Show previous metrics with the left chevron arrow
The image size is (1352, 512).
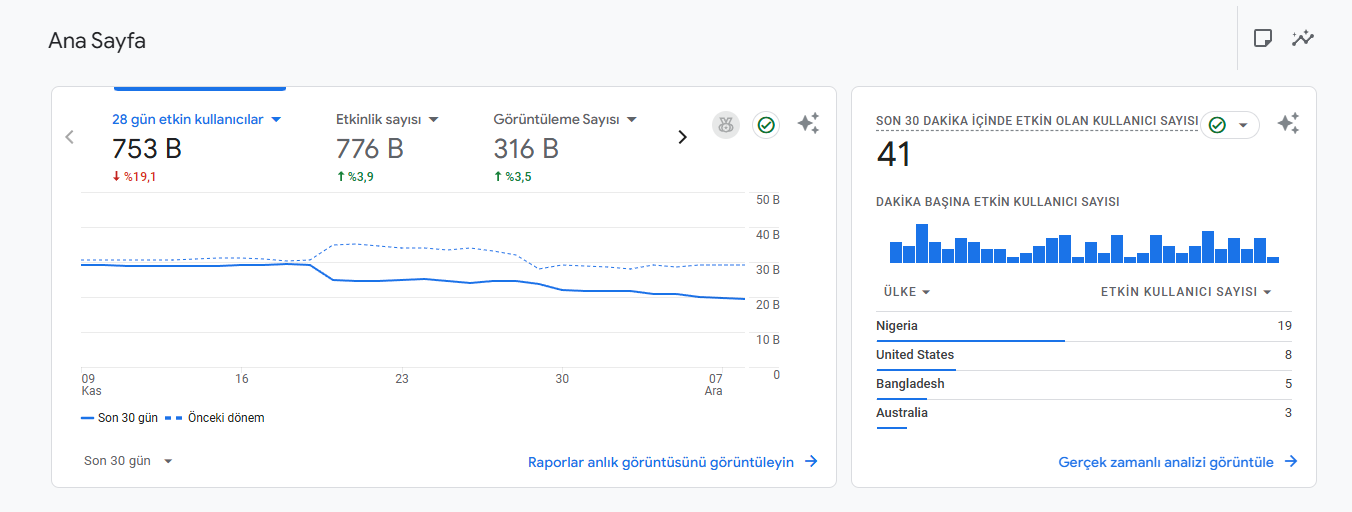click(69, 137)
